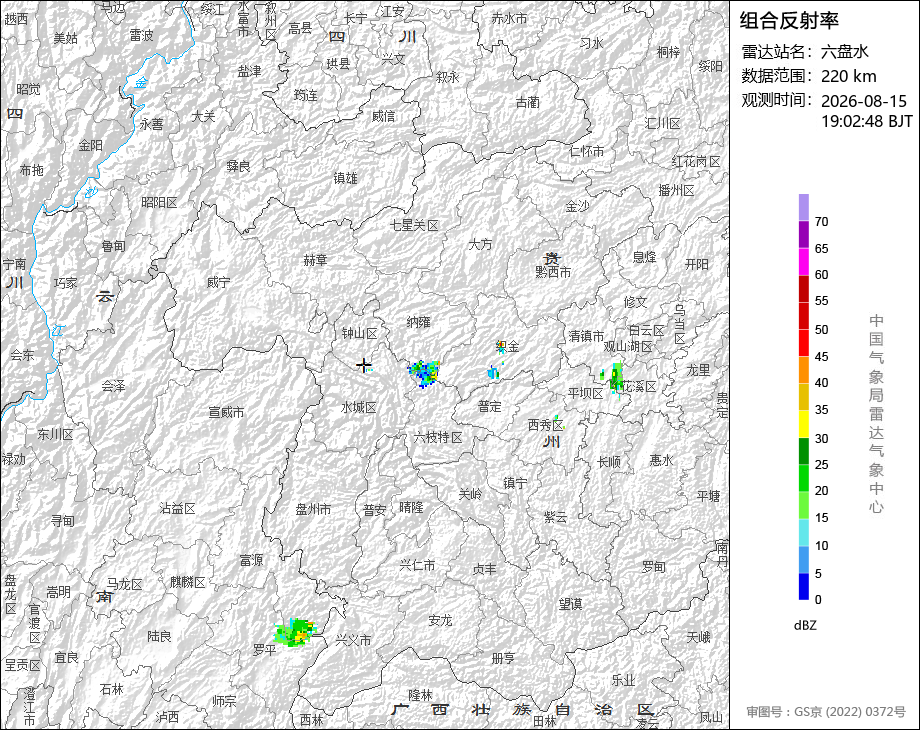Image resolution: width=920 pixels, height=730 pixels.
Task: Select the purple 70 dBZ color block
Action: coord(804,207)
